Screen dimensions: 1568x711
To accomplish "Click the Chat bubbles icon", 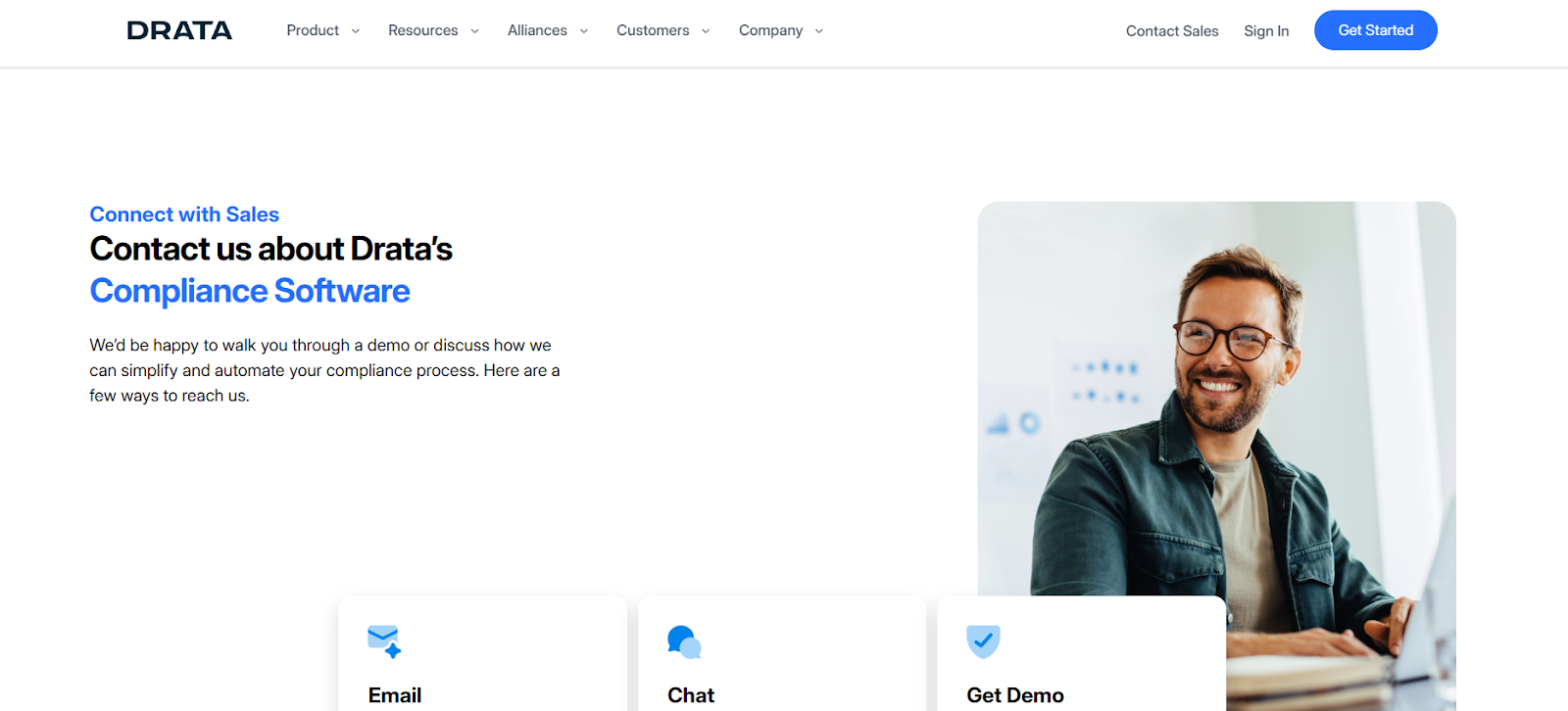I will pos(684,641).
